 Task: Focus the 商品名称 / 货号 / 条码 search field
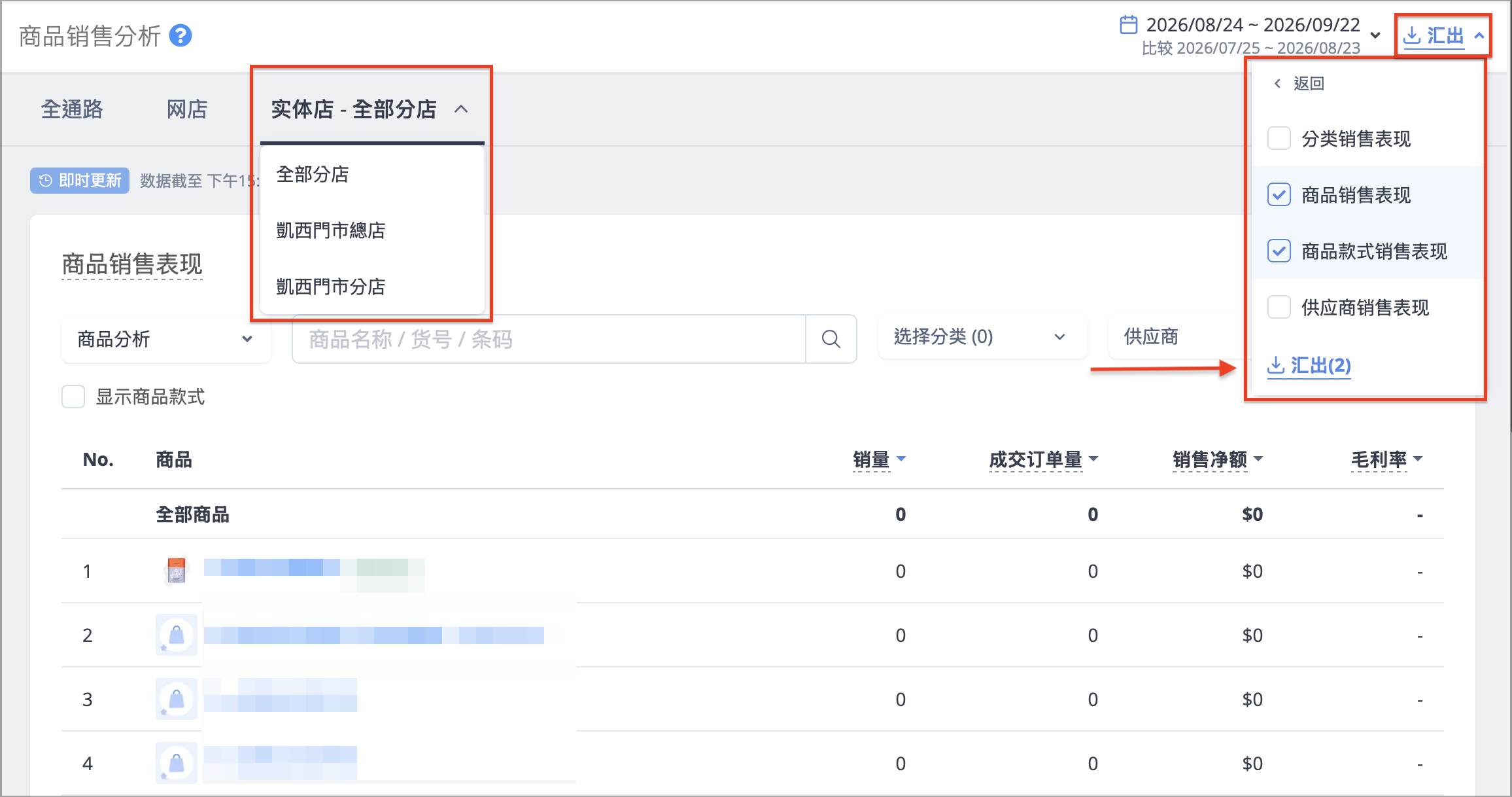coord(549,339)
